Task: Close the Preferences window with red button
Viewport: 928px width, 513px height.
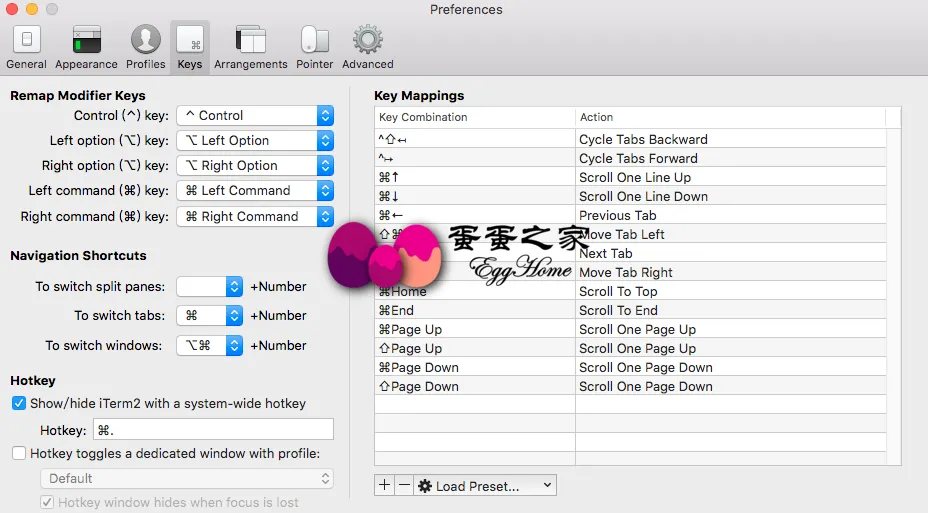Action: [x=12, y=9]
